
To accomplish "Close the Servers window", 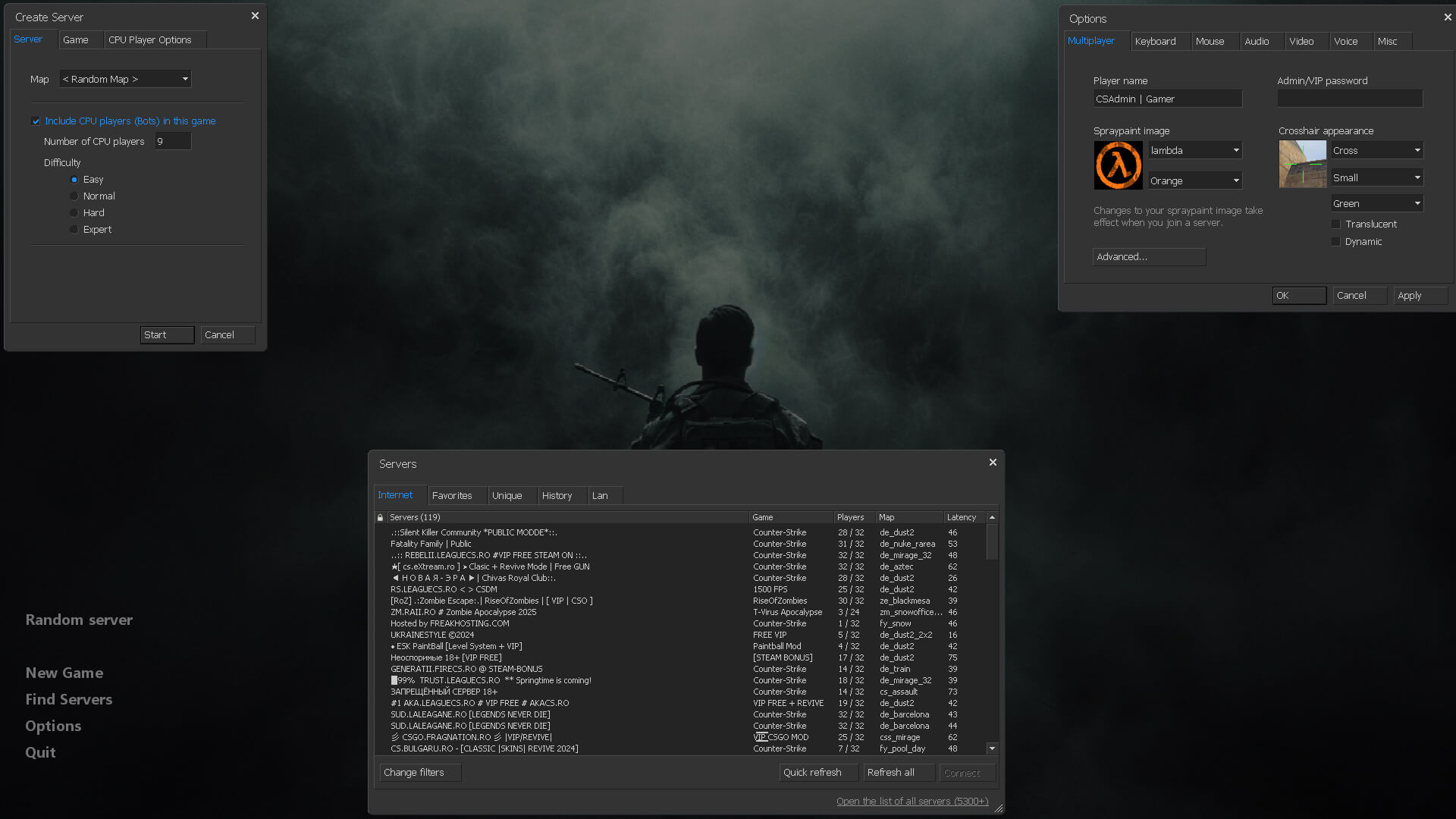I will pos(993,463).
